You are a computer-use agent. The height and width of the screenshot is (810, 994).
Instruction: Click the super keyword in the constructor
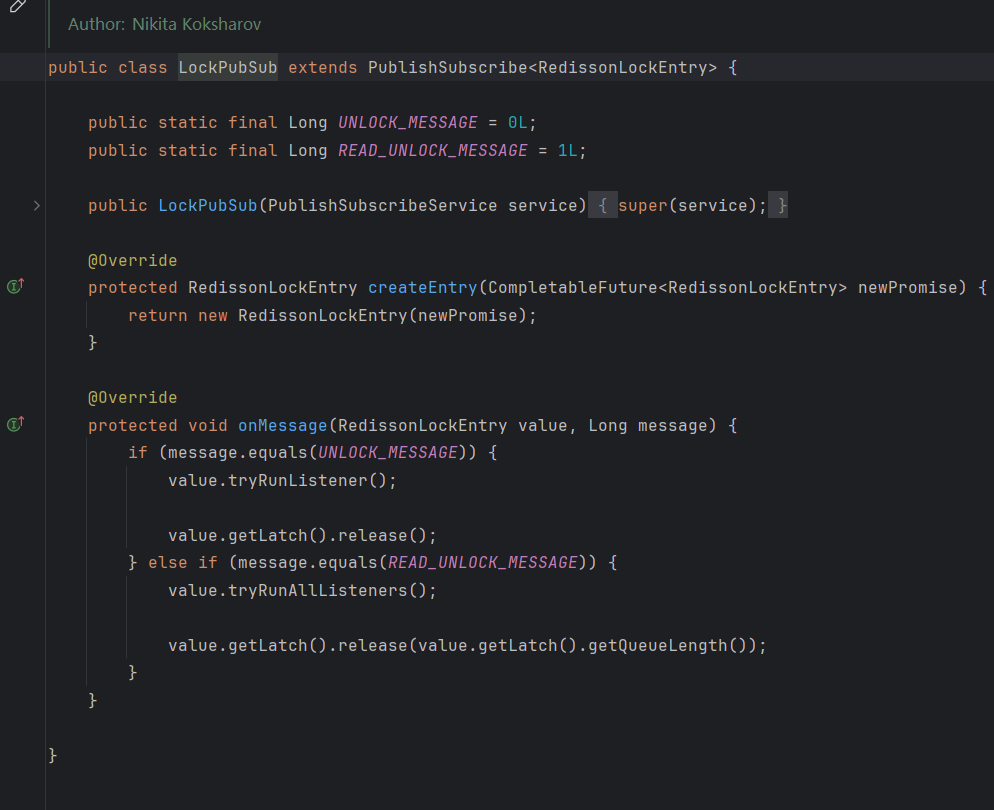coord(643,205)
